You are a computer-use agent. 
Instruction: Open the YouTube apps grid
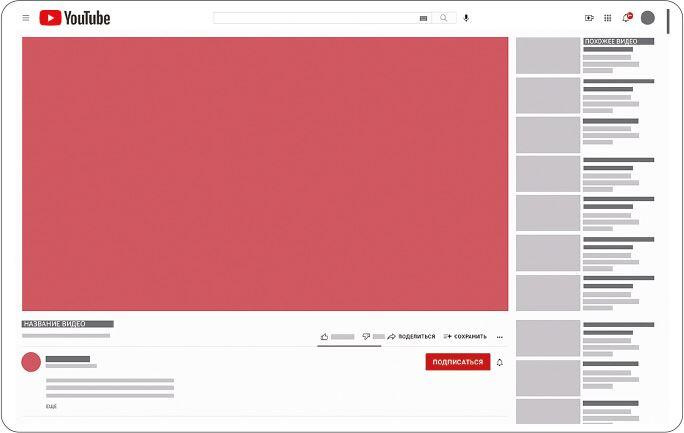[607, 18]
